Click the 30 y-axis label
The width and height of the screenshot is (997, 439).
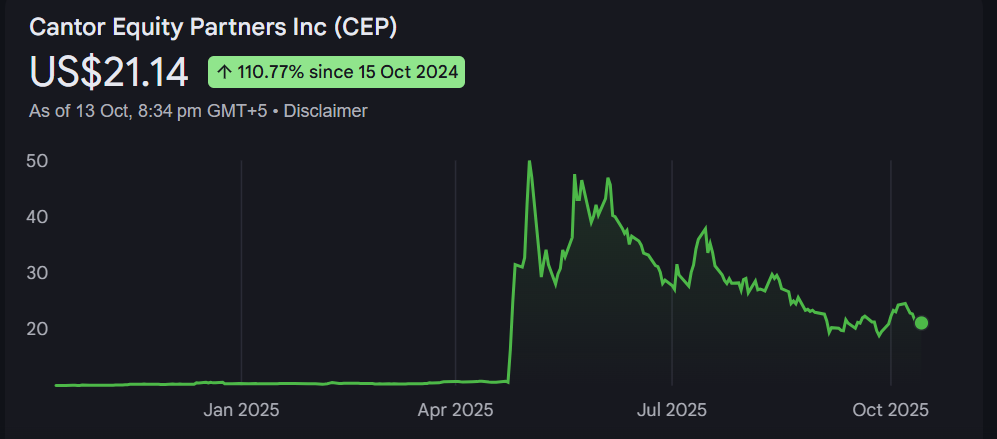[x=40, y=273]
